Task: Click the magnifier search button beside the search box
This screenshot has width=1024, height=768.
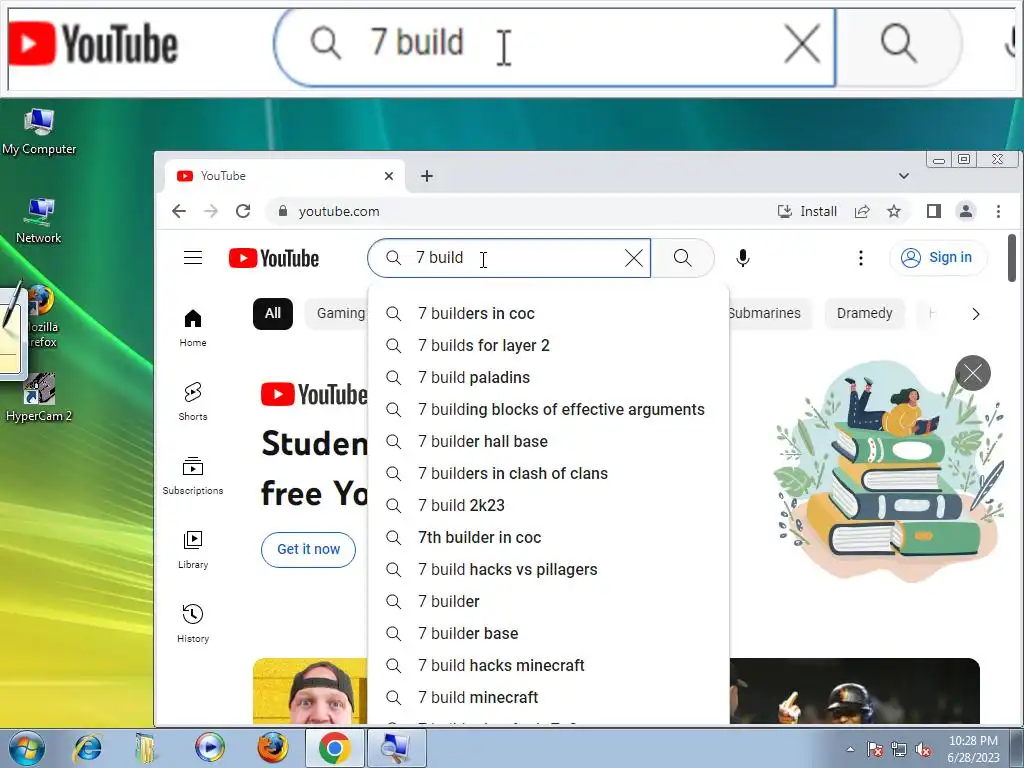Action: (x=682, y=258)
